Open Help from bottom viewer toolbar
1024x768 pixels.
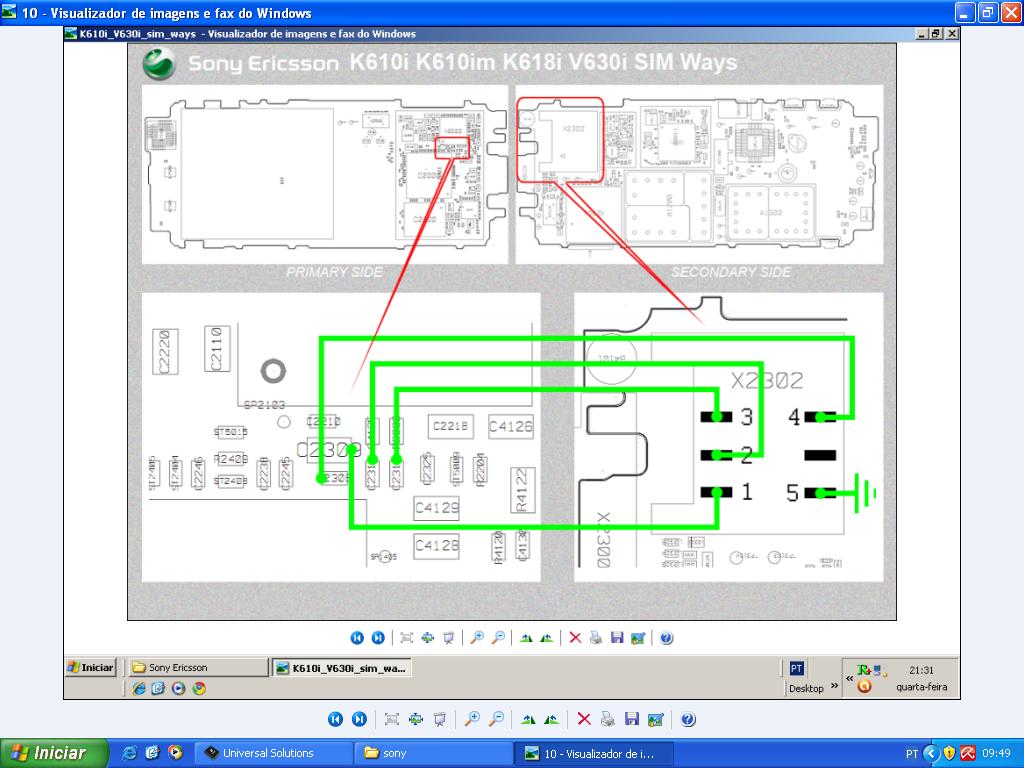click(688, 719)
